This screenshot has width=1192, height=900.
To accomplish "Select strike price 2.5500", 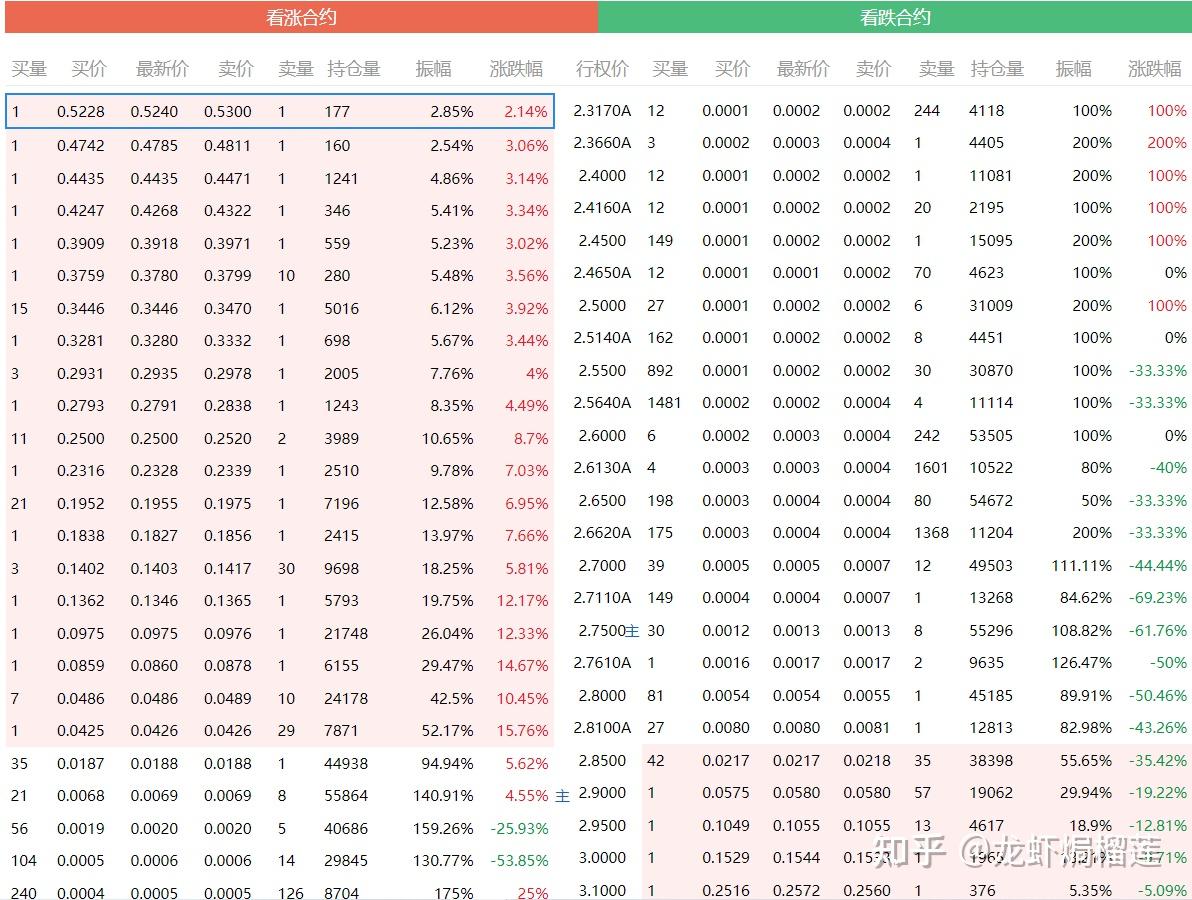I will coord(602,371).
